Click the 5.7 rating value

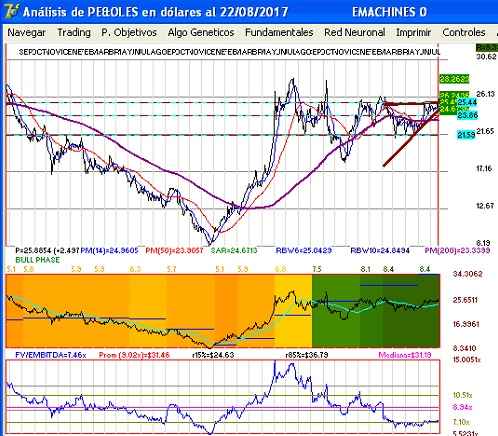point(171,269)
